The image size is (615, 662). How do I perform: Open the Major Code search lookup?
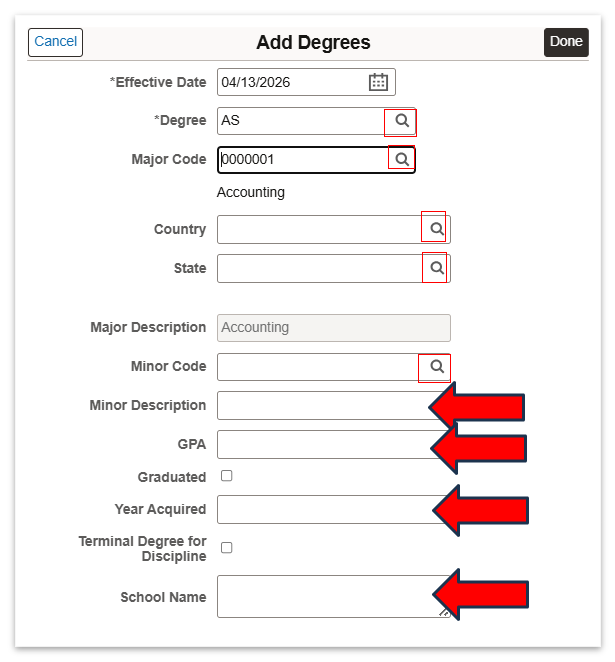tap(401, 159)
